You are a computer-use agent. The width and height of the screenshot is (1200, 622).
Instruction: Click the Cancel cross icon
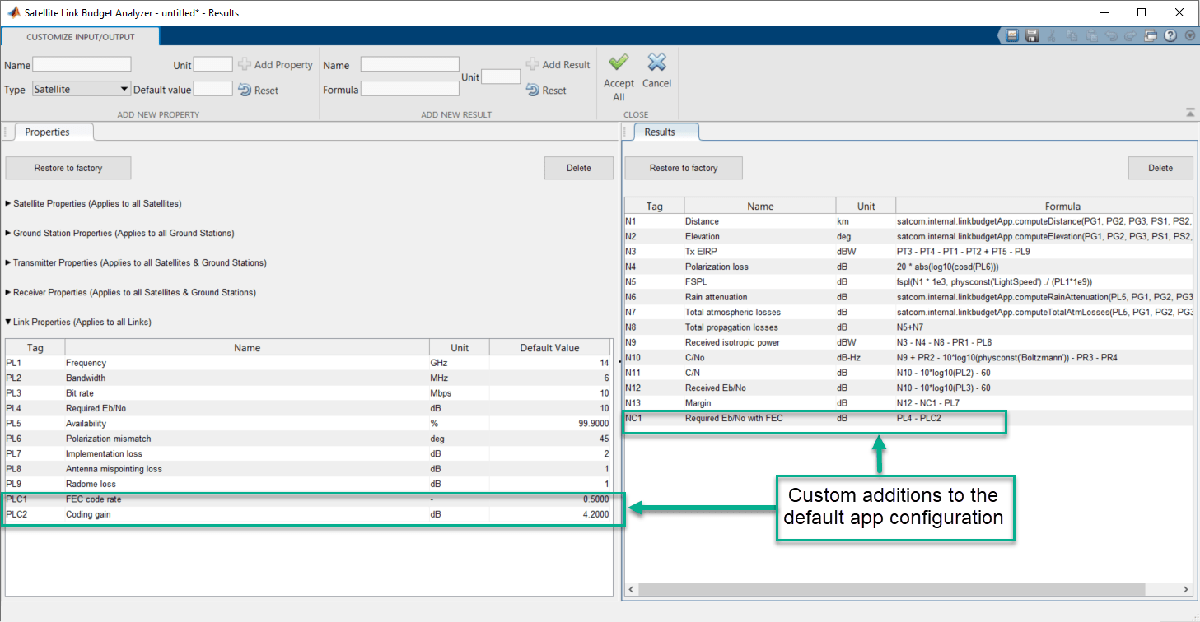(656, 64)
